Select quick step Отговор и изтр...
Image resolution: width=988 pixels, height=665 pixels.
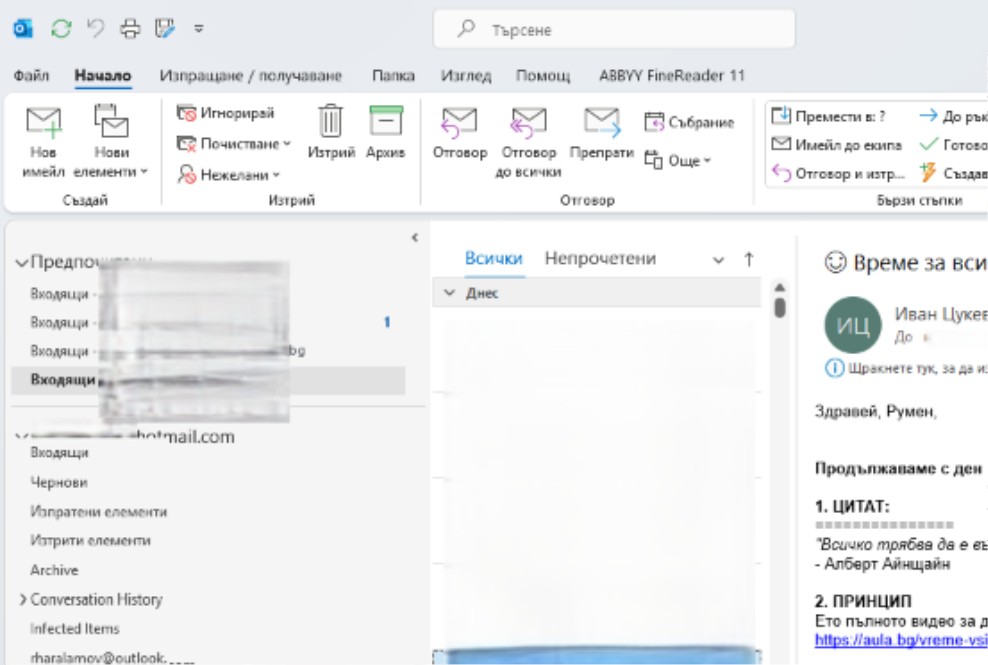838,173
